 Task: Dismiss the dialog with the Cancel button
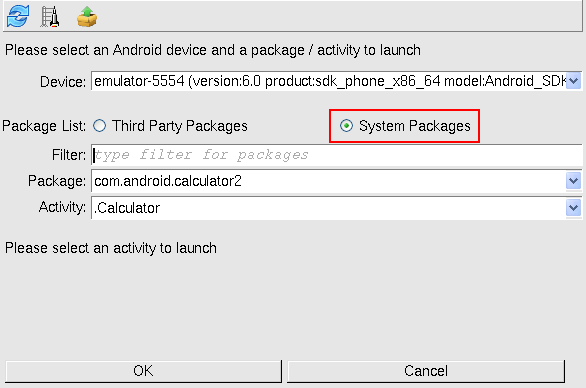click(x=426, y=371)
